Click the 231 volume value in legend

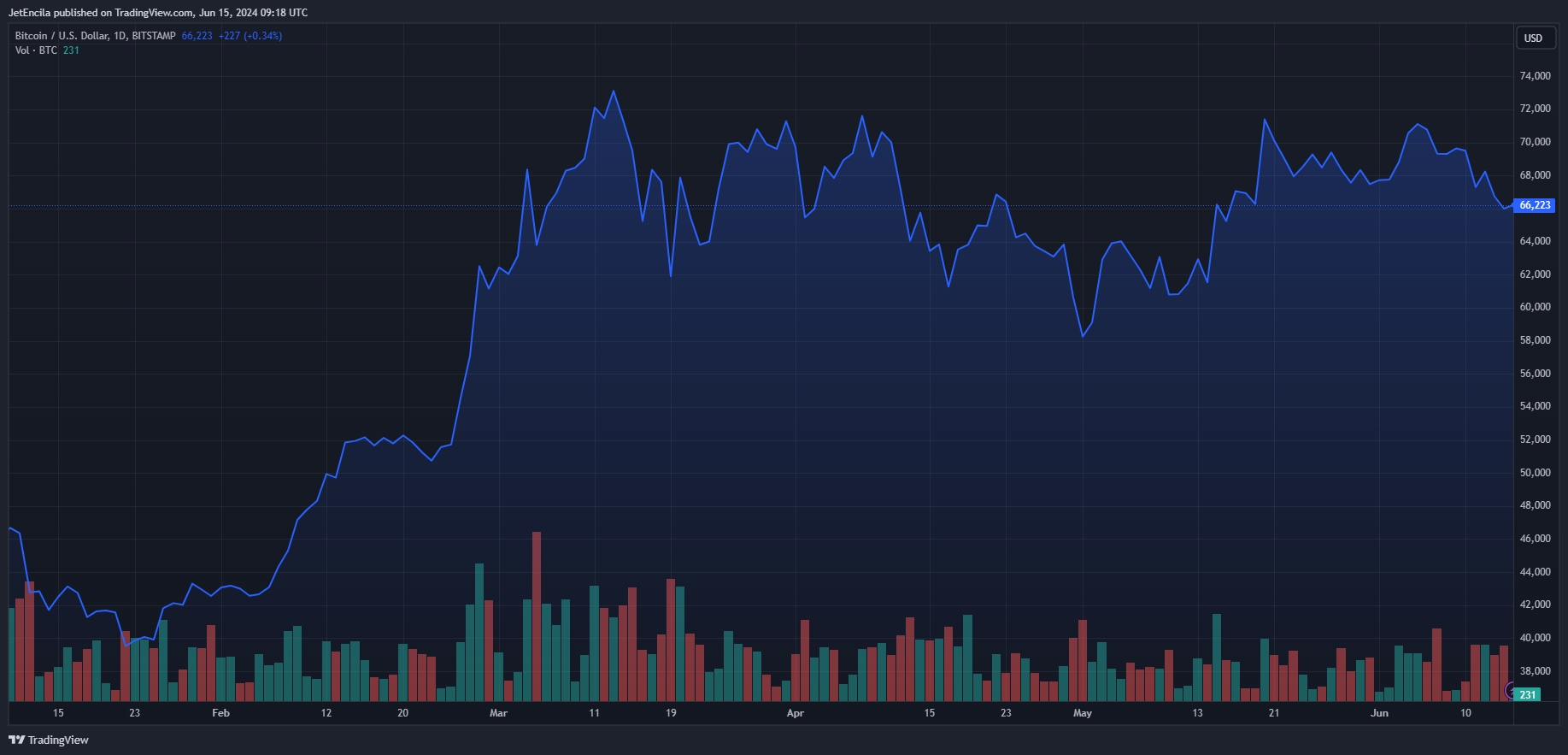(71, 50)
